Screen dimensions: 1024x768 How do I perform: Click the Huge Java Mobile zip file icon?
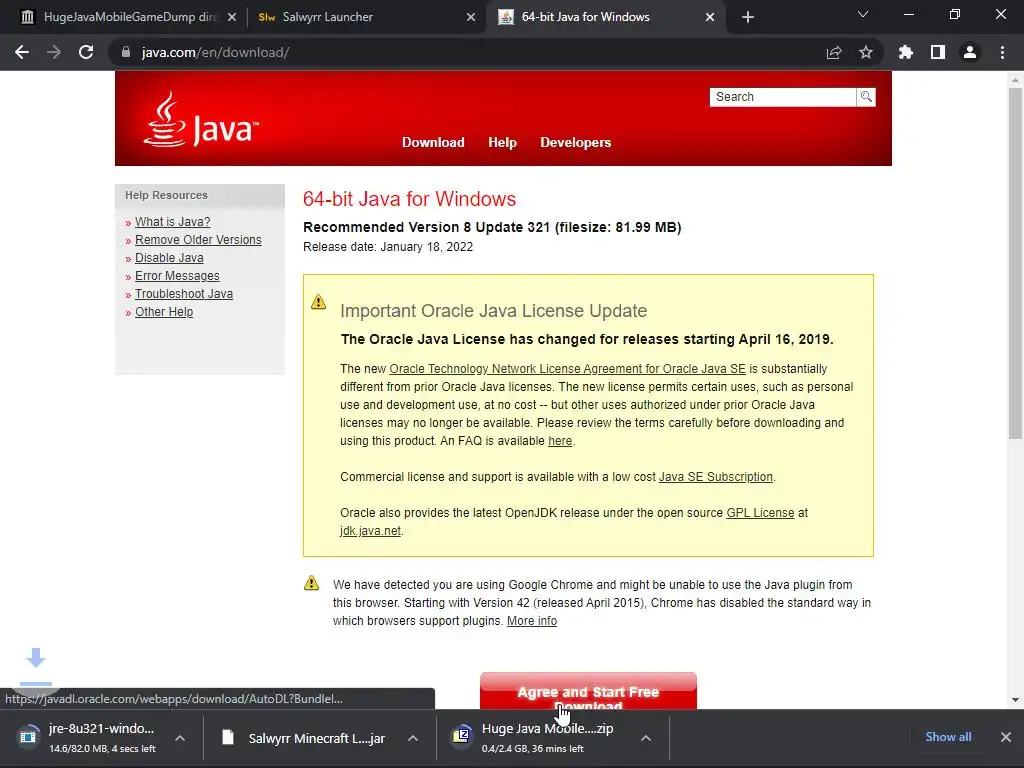pos(462,735)
